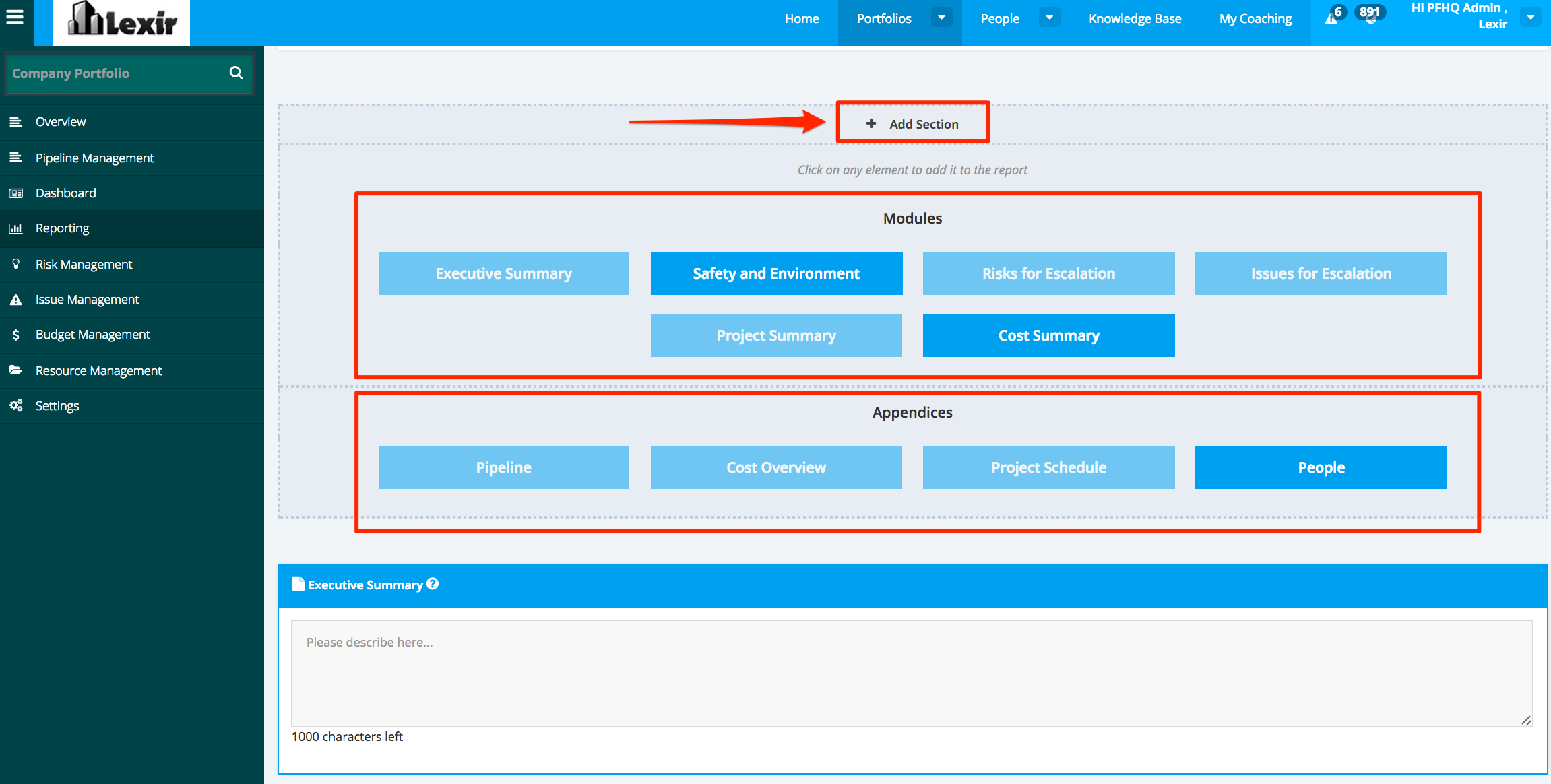
Task: Open the messages icon showing 891
Action: pos(1370,15)
